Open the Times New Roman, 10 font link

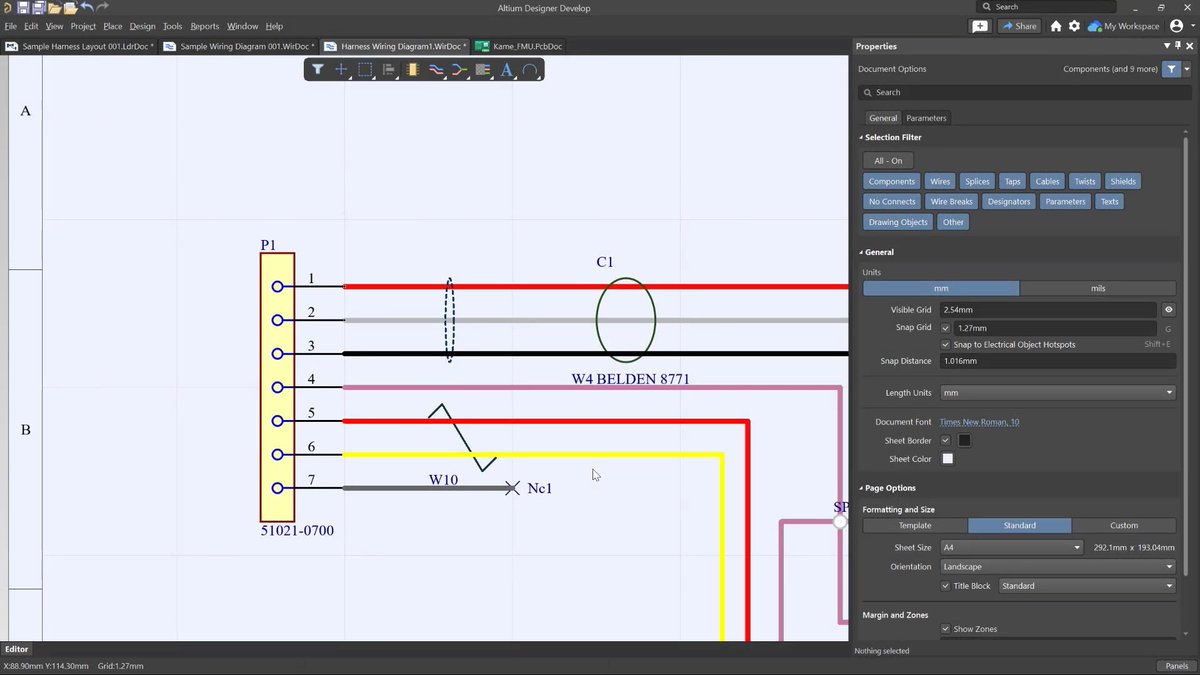979,422
